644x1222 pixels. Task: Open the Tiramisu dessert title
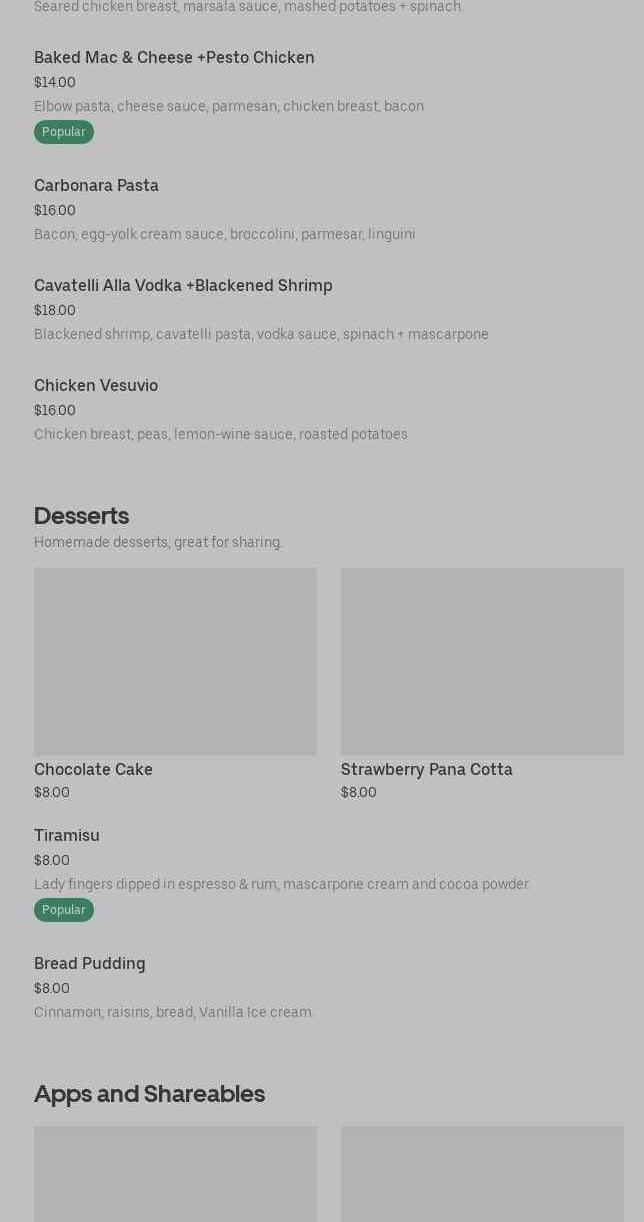pyautogui.click(x=67, y=836)
